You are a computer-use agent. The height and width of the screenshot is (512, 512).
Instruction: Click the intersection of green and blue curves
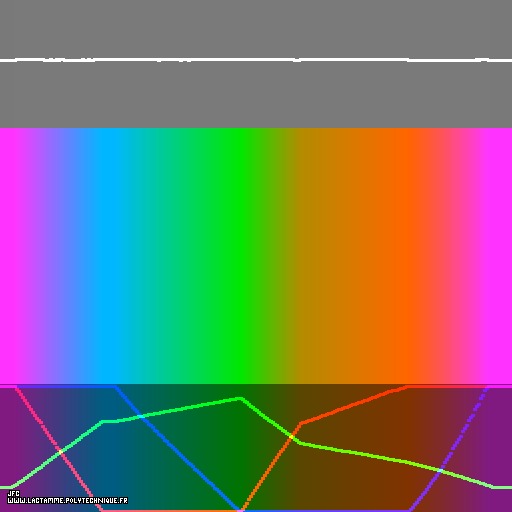141,416
